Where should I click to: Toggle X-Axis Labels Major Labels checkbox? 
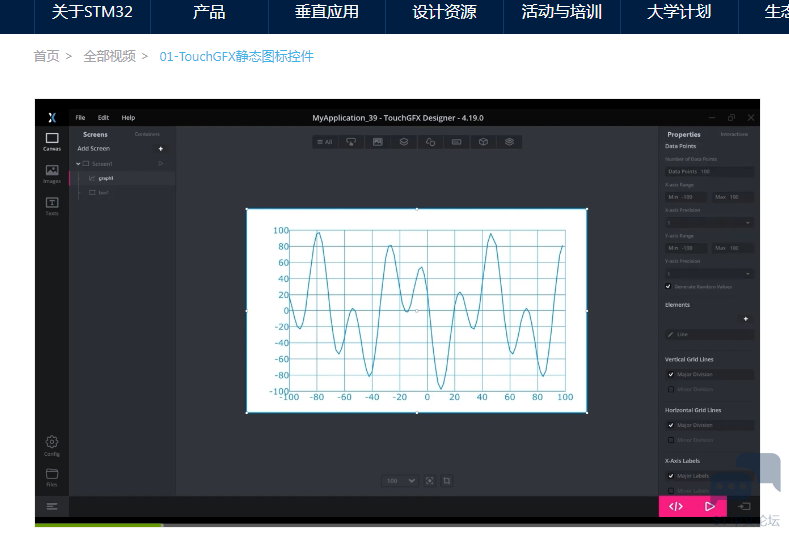tap(671, 476)
